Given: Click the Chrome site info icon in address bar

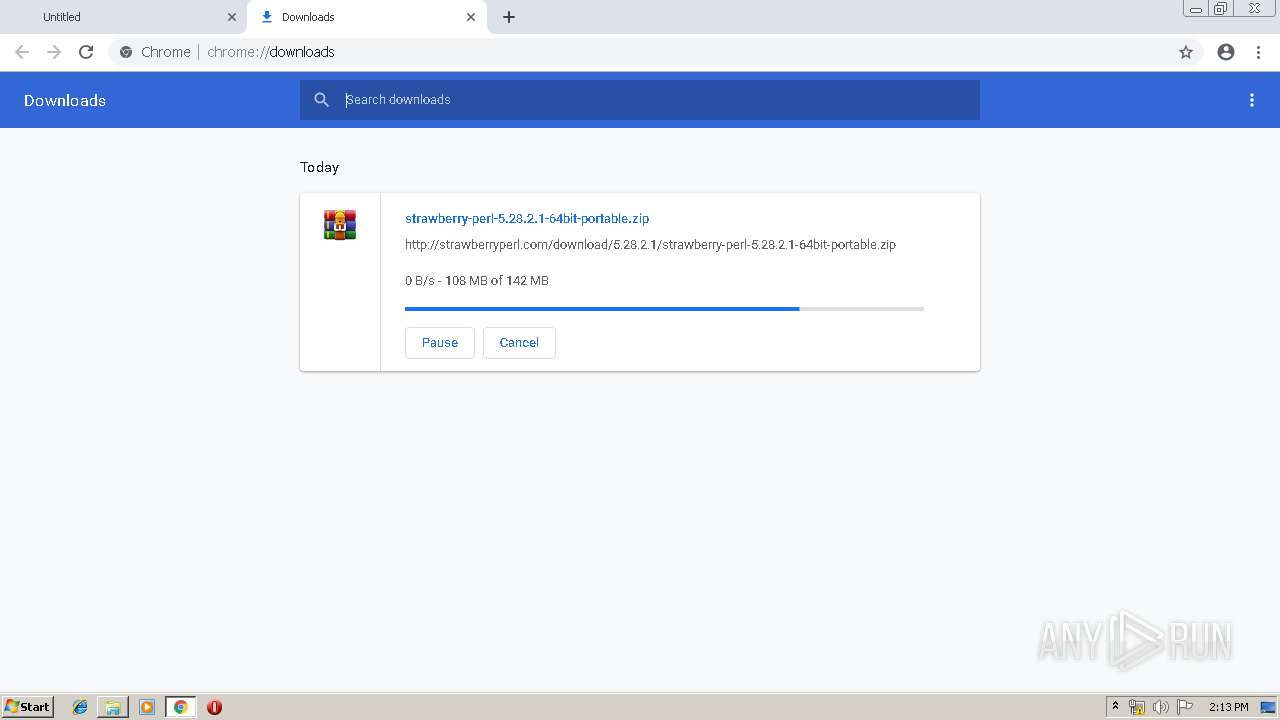Looking at the screenshot, I should (126, 52).
